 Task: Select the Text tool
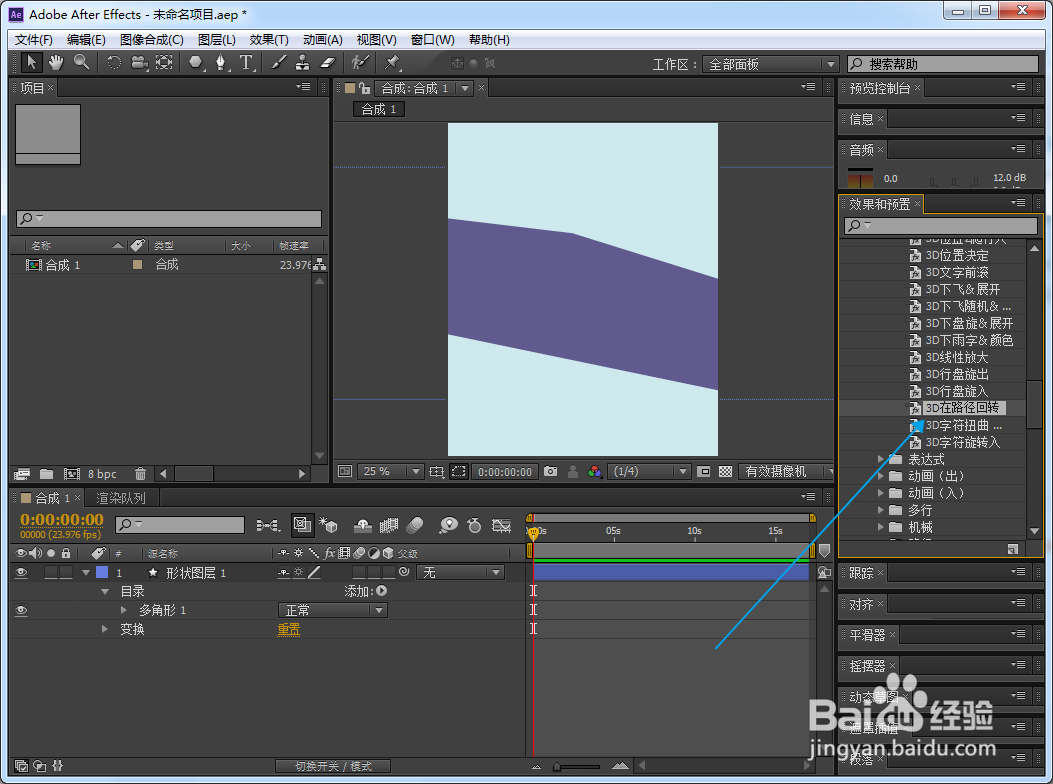coord(246,63)
